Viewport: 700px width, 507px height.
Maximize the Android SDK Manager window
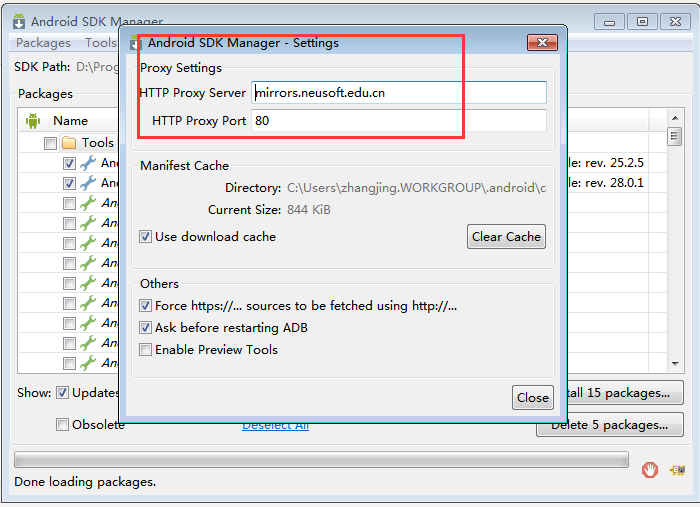click(x=642, y=21)
